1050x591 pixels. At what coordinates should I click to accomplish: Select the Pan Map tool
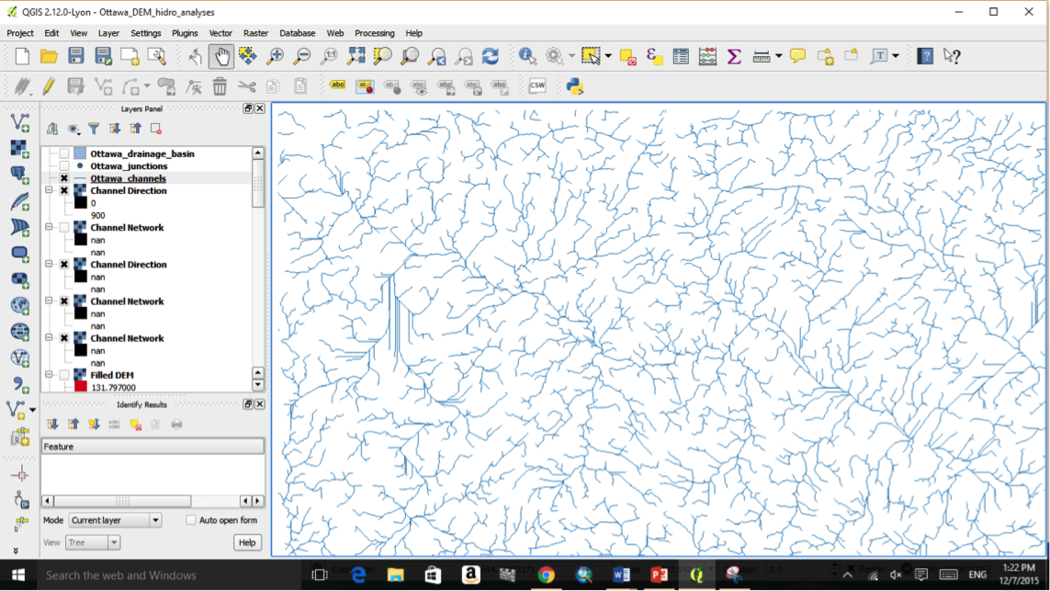219,57
